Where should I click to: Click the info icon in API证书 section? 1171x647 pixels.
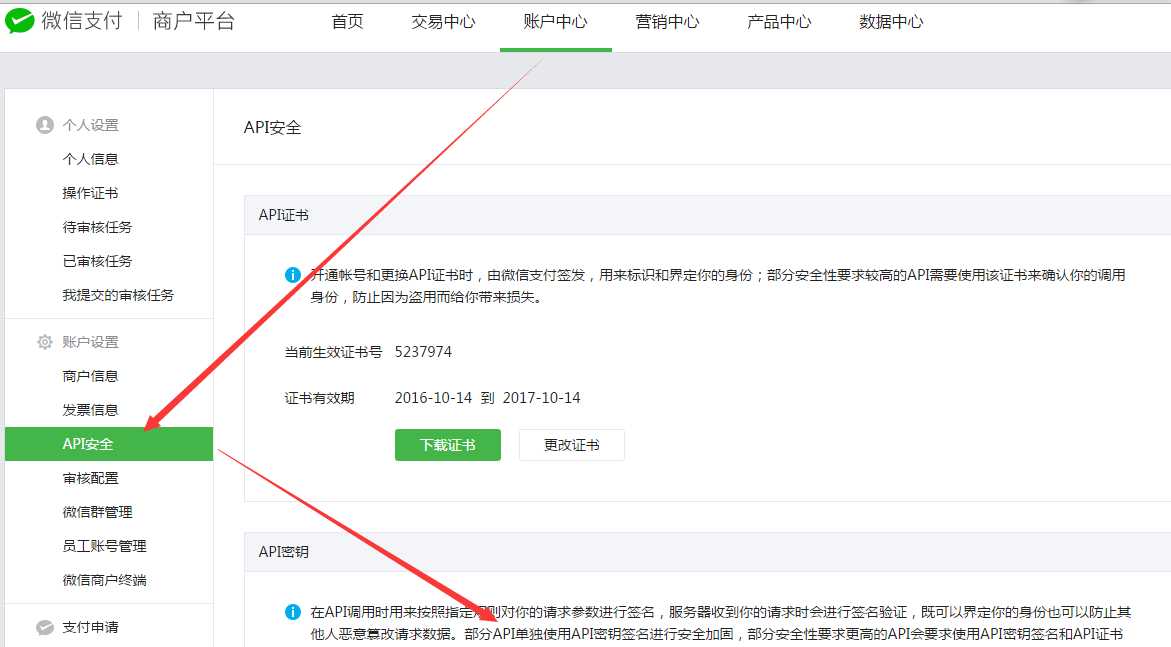coord(293,275)
